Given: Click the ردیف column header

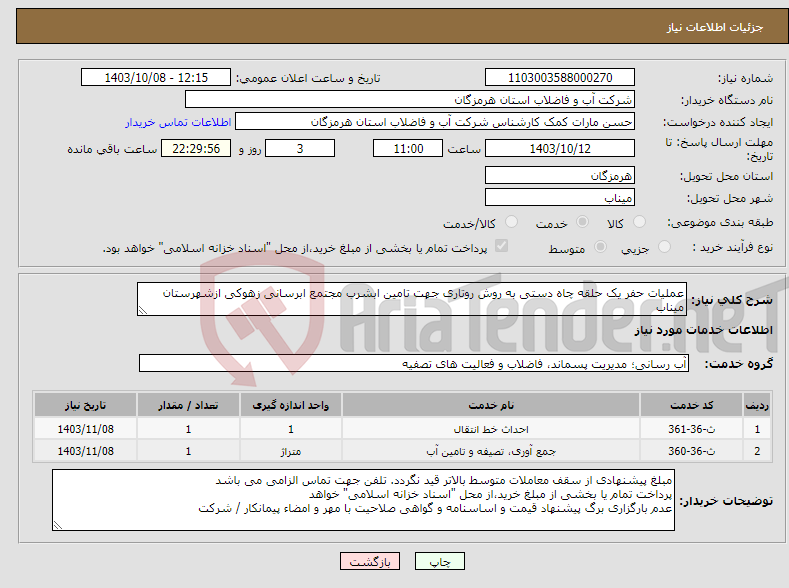Looking at the screenshot, I should coord(757,405).
